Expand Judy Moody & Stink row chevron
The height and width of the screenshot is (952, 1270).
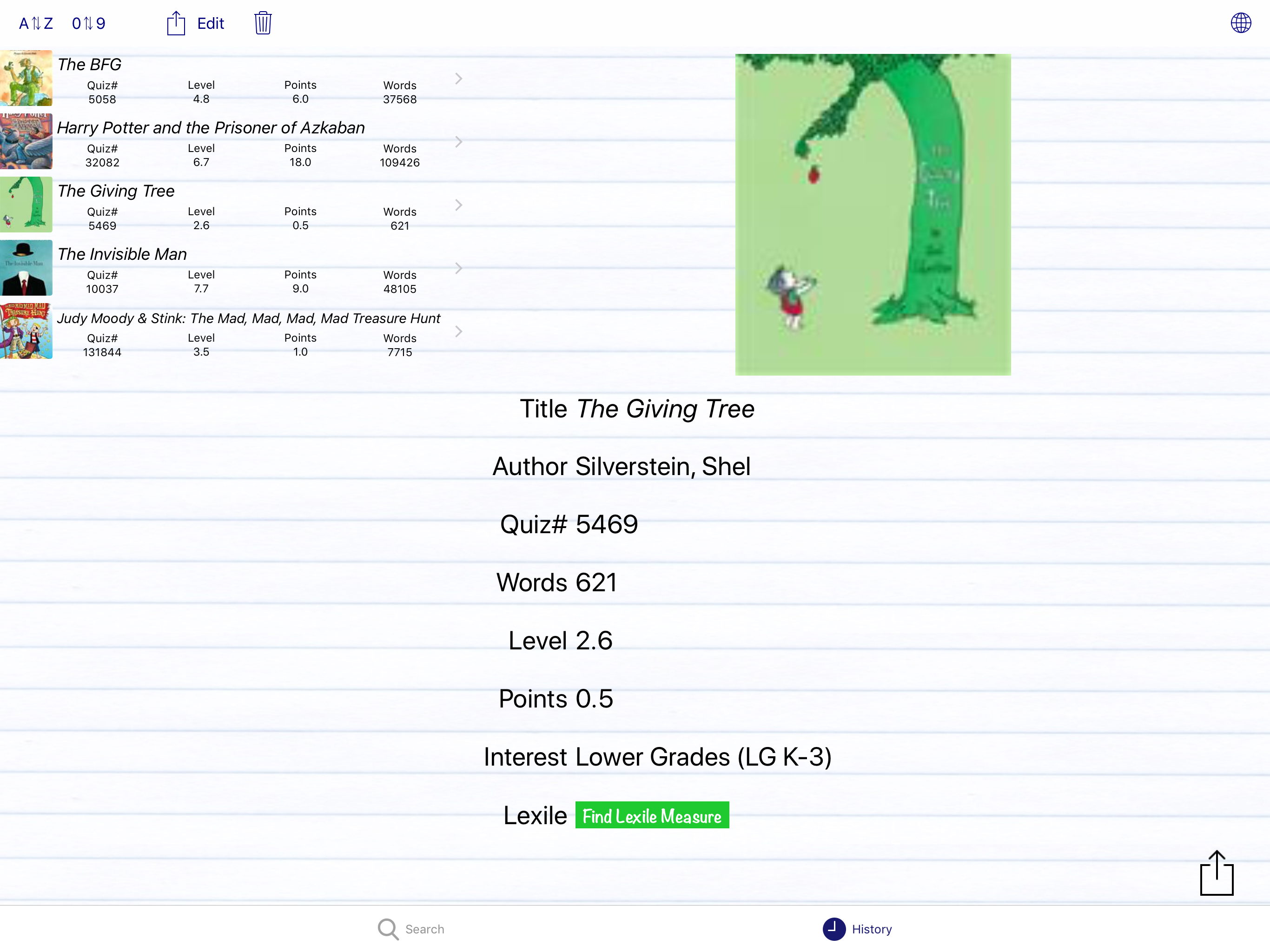pos(458,331)
